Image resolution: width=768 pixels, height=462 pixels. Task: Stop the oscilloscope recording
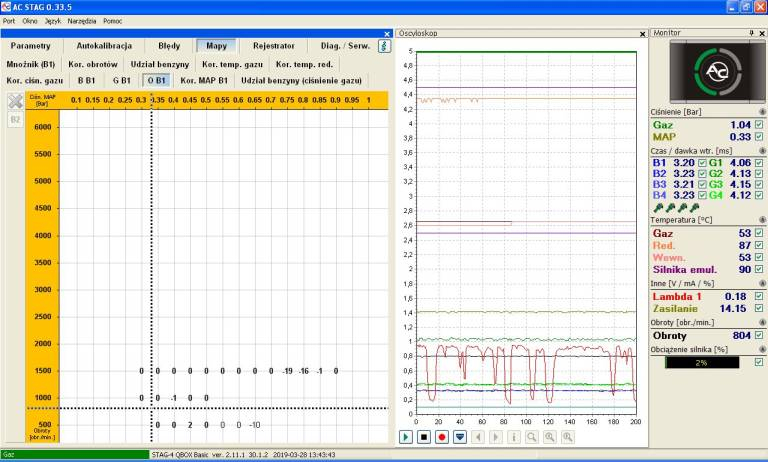(x=424, y=437)
